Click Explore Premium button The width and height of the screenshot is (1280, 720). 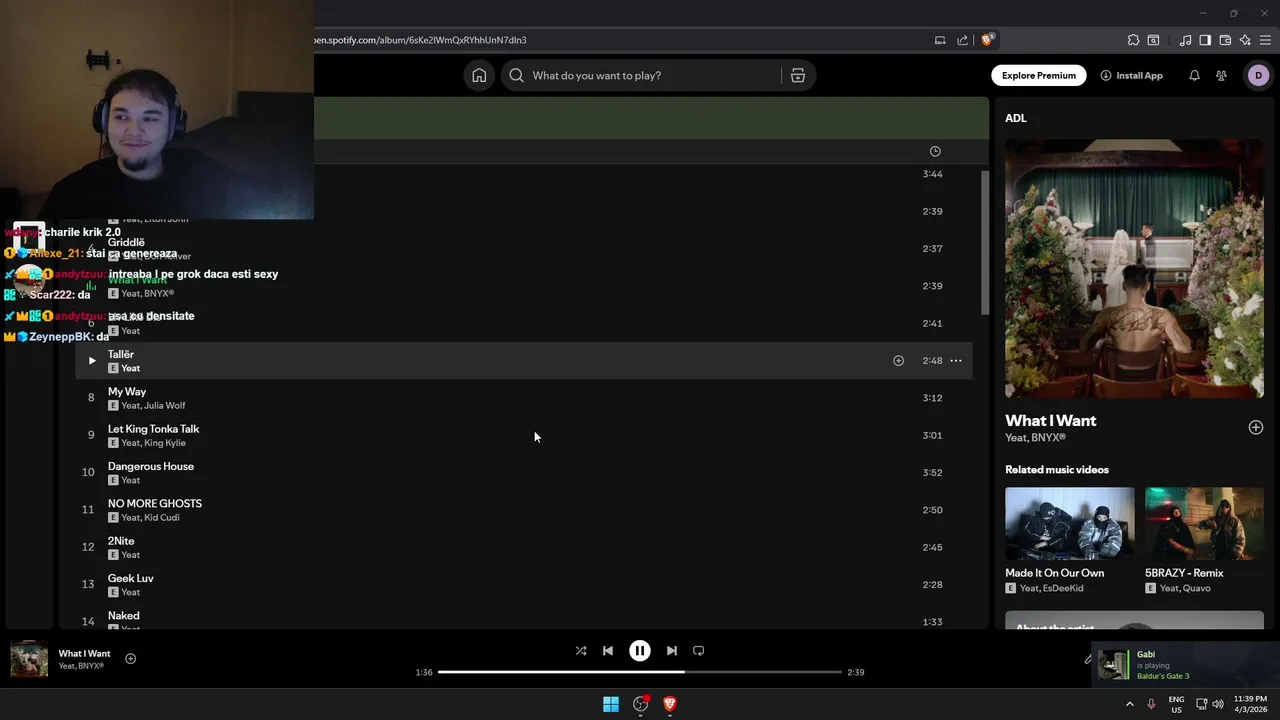click(1038, 75)
